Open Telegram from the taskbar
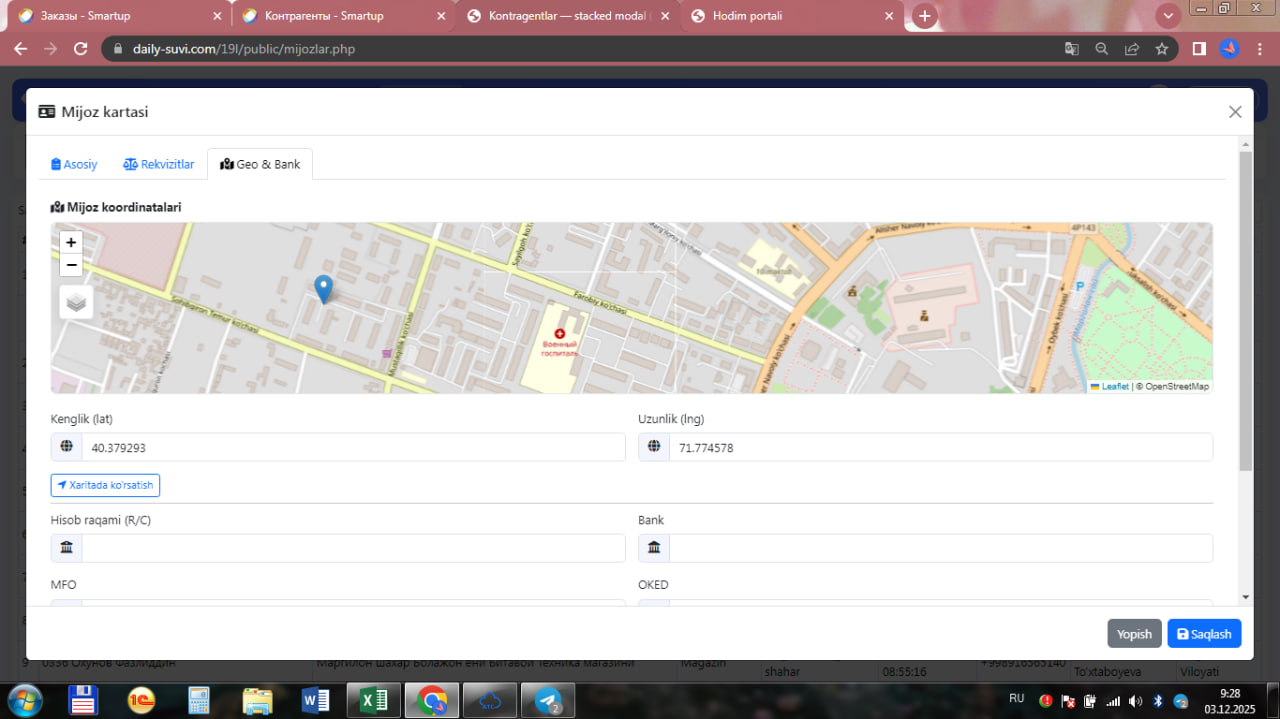Viewport: 1280px width, 719px height. point(547,700)
